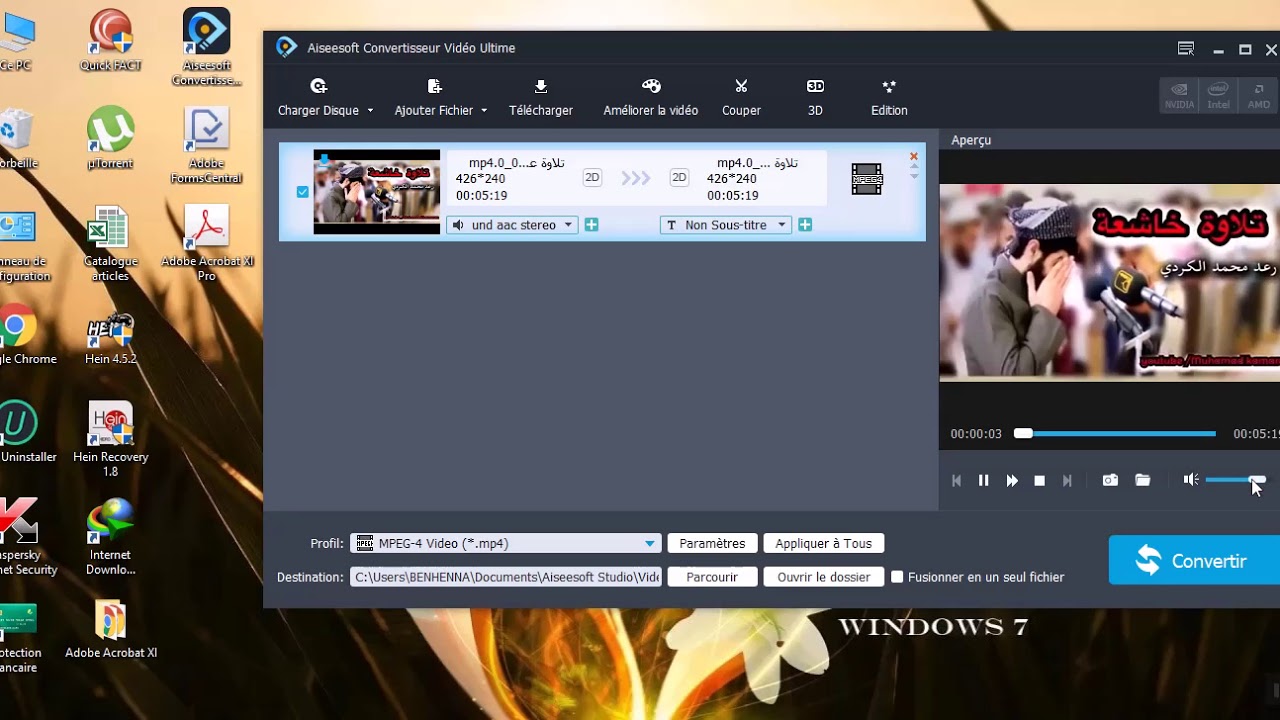This screenshot has width=1280, height=720.
Task: Move file up with arrow
Action: (913, 167)
